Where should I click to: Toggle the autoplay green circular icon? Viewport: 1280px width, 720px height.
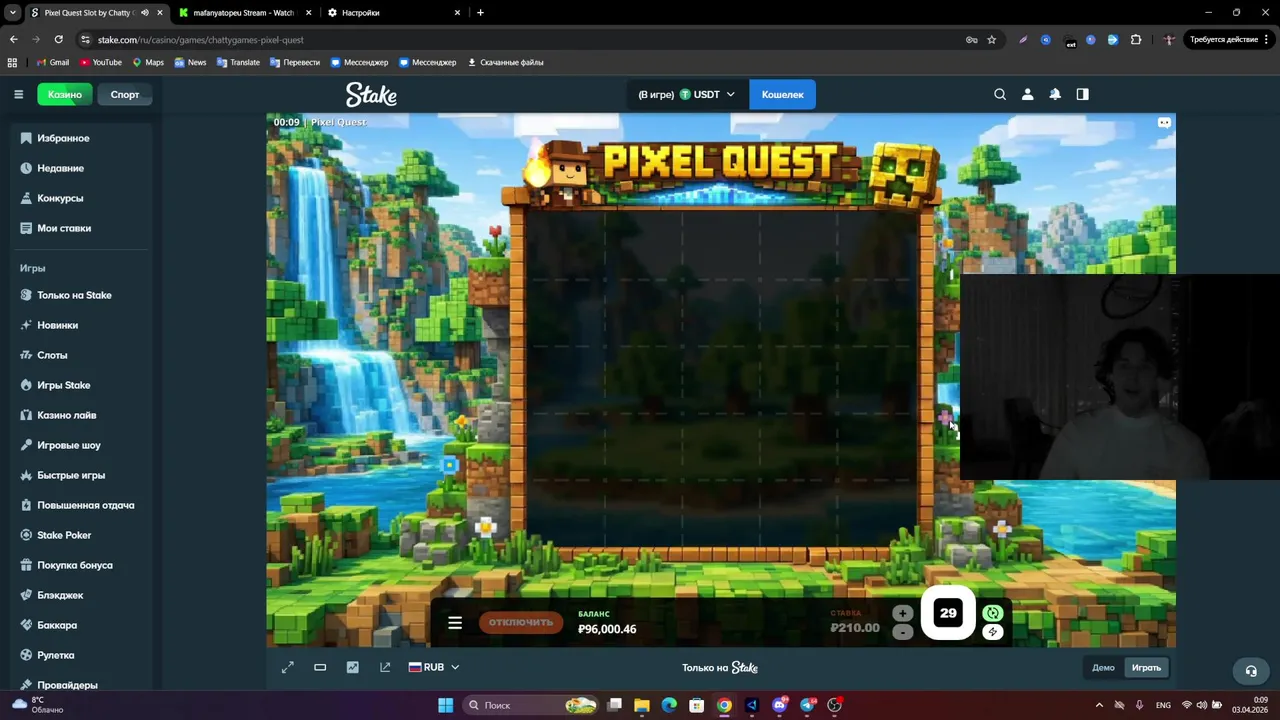click(992, 613)
